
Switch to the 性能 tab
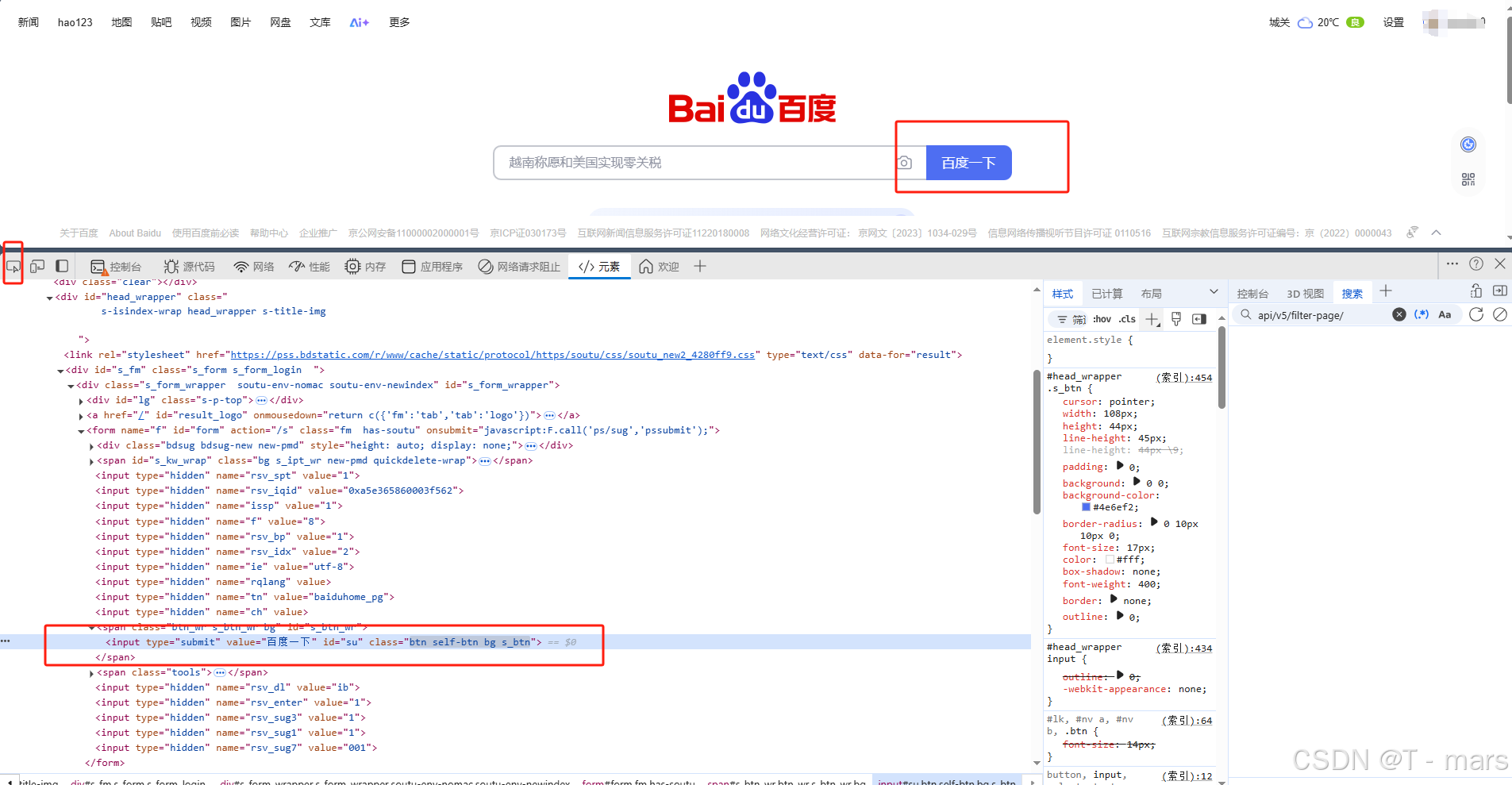pos(310,267)
